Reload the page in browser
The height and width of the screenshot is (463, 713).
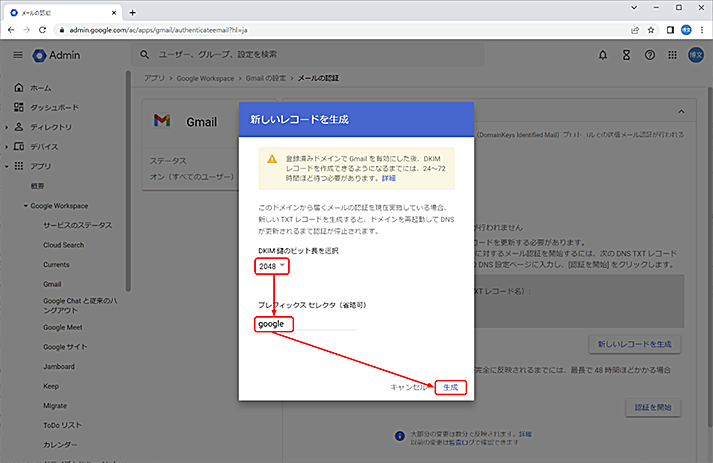42,30
